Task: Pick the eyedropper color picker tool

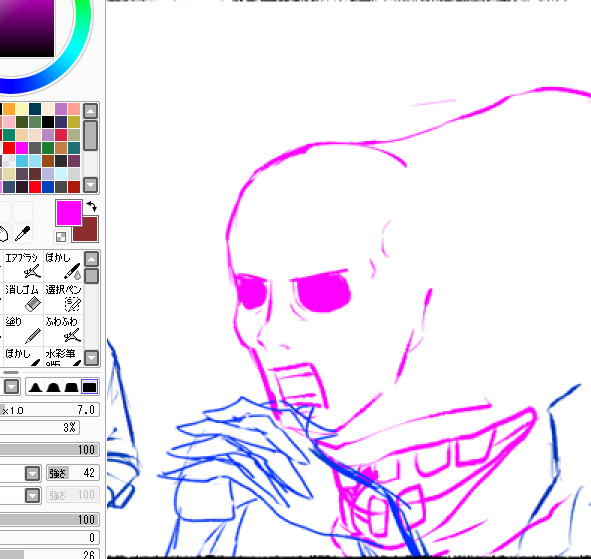Action: pyautogui.click(x=22, y=234)
